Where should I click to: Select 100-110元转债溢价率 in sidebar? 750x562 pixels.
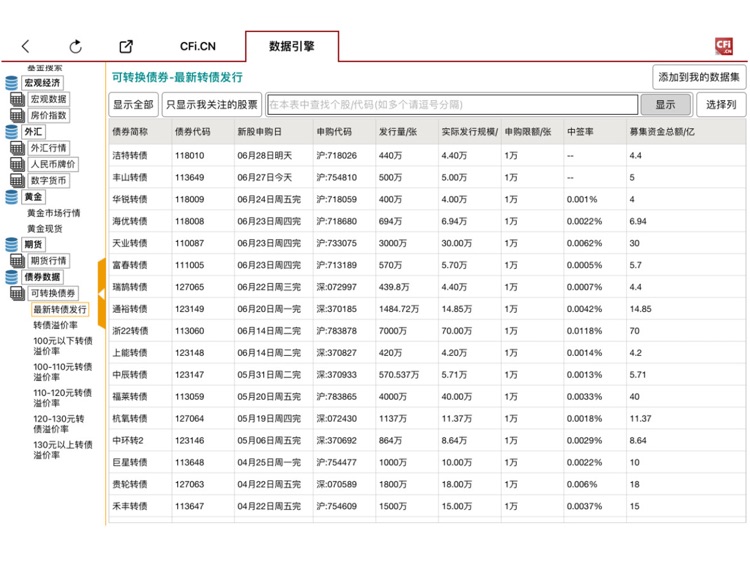pyautogui.click(x=63, y=372)
